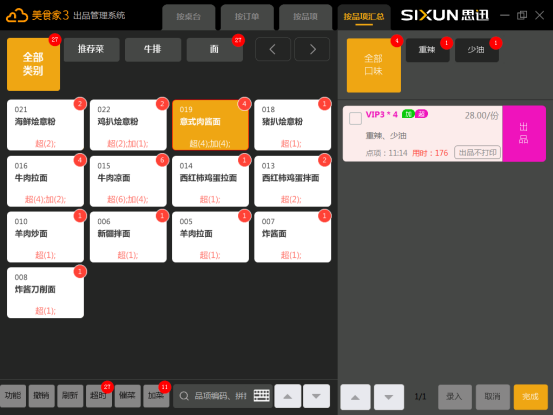The width and height of the screenshot is (553, 415).
Task: Click the dish list page-up arrow
Action: (288, 396)
